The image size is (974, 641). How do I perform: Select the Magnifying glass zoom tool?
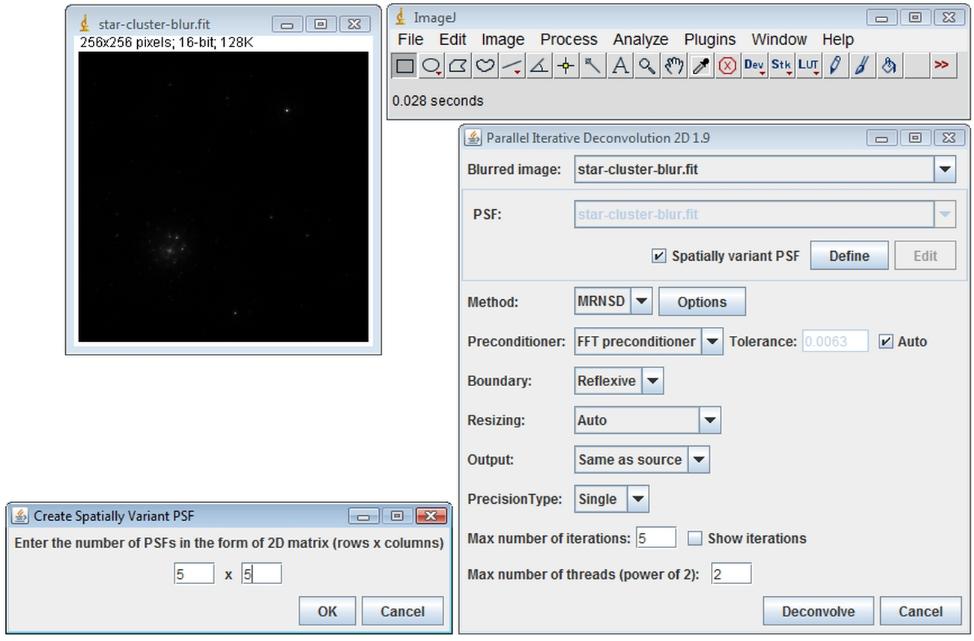tap(647, 65)
